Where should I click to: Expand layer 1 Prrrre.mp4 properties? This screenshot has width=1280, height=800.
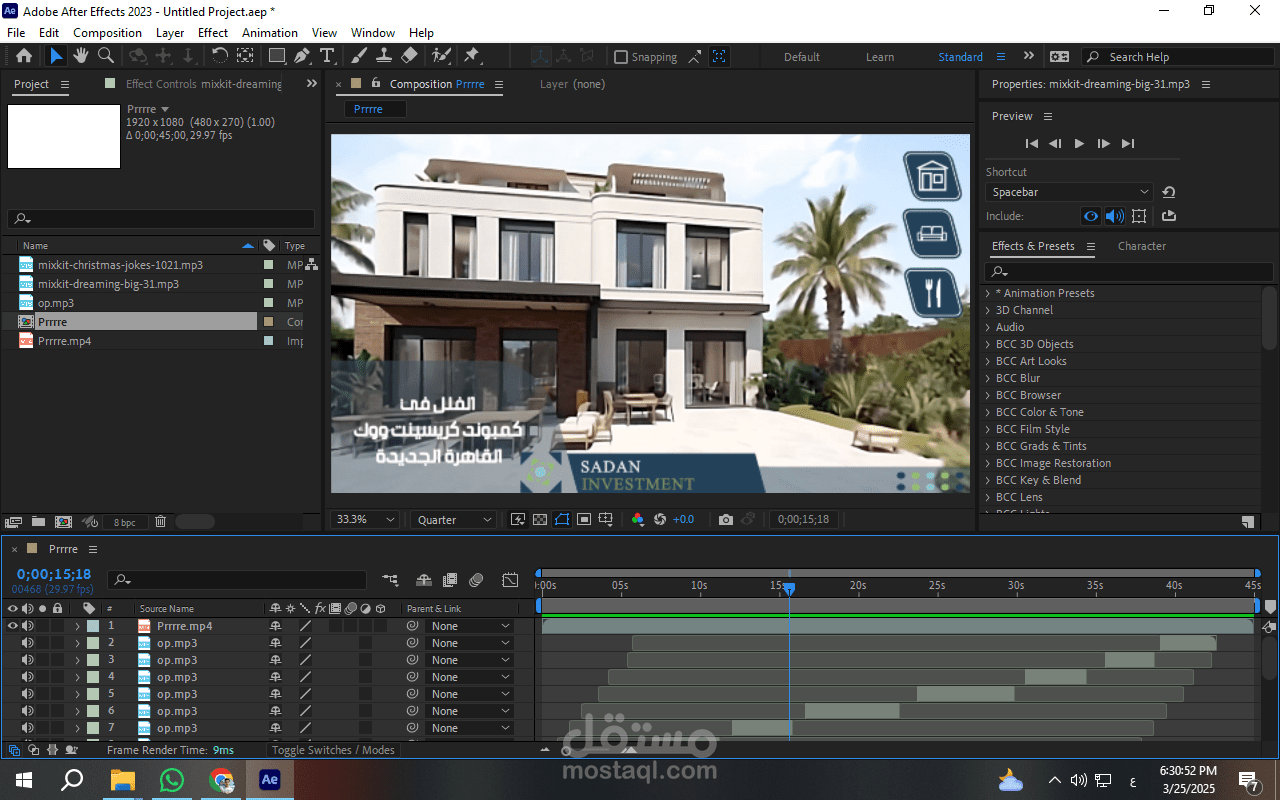click(77, 626)
